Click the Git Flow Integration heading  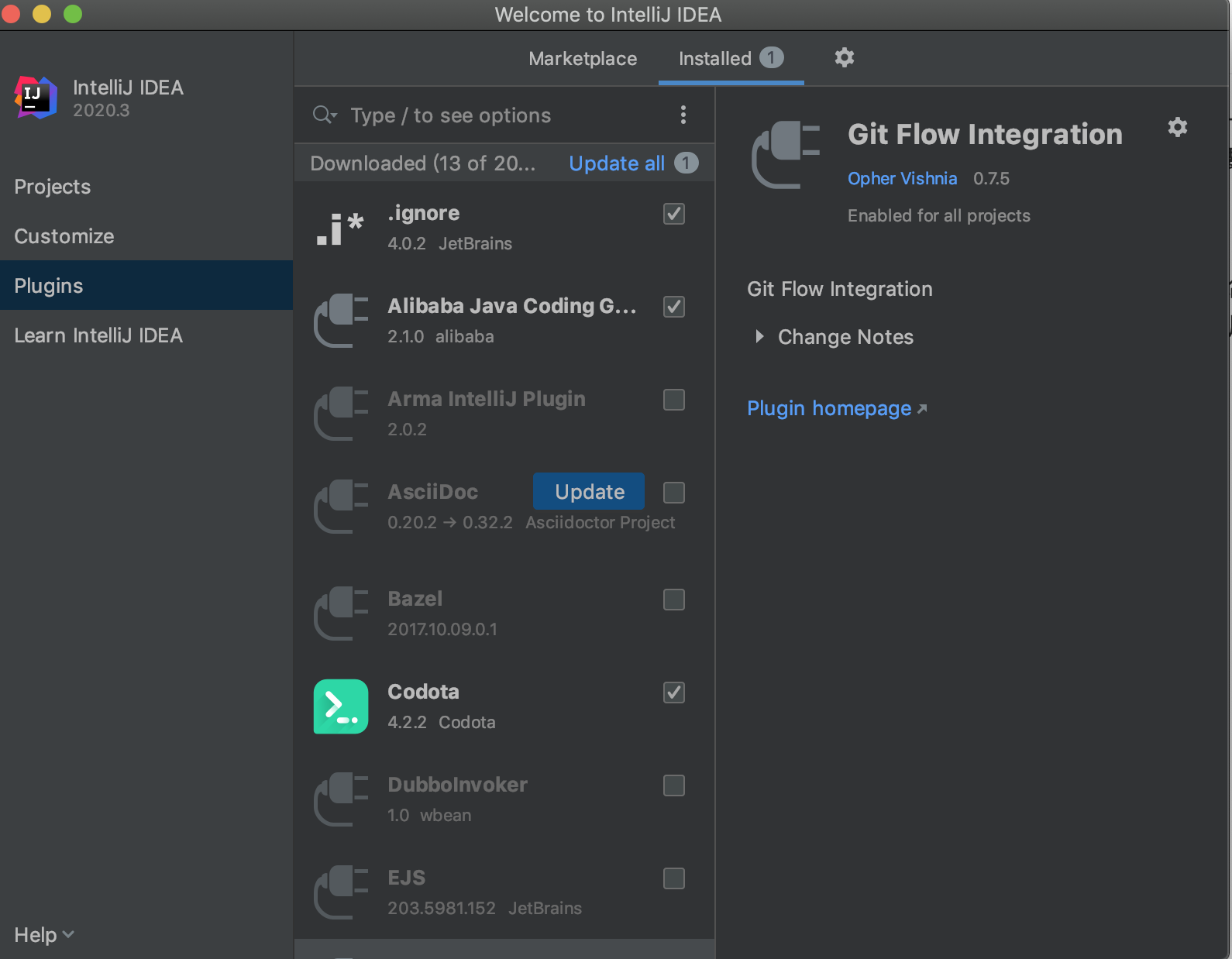(985, 134)
